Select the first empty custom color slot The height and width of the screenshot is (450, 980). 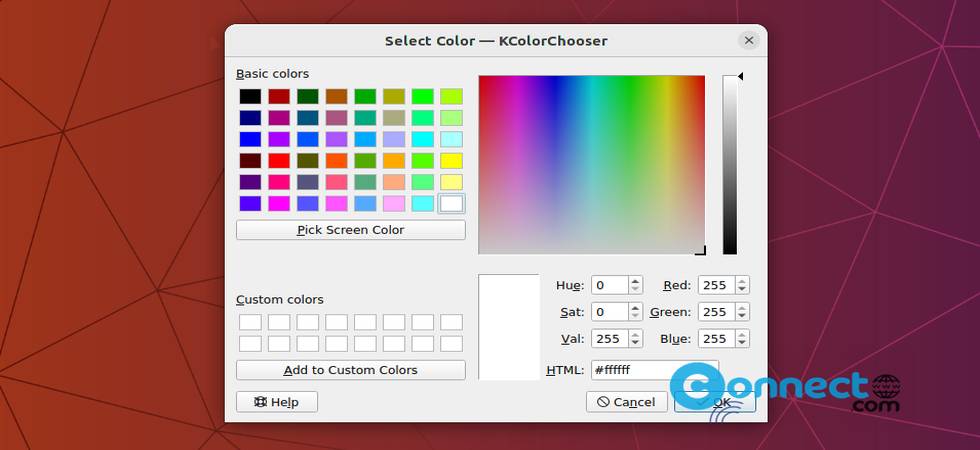tap(249, 322)
